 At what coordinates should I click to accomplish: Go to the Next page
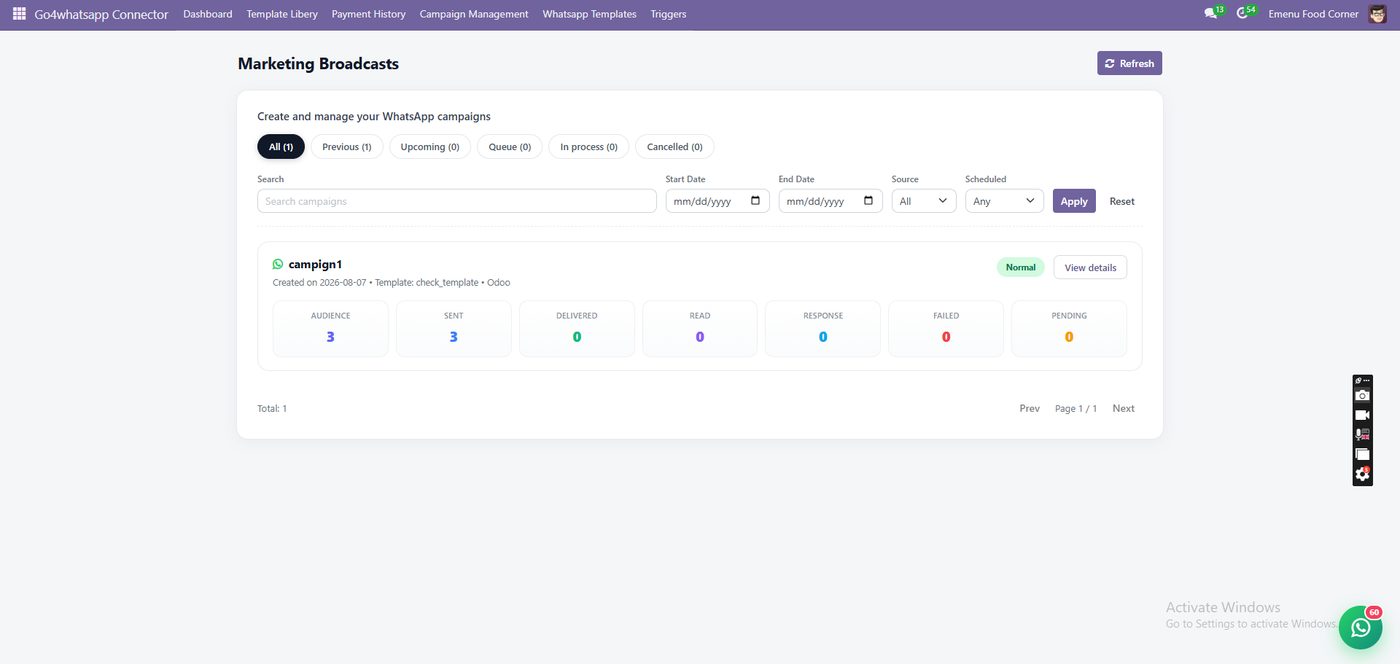point(1123,408)
